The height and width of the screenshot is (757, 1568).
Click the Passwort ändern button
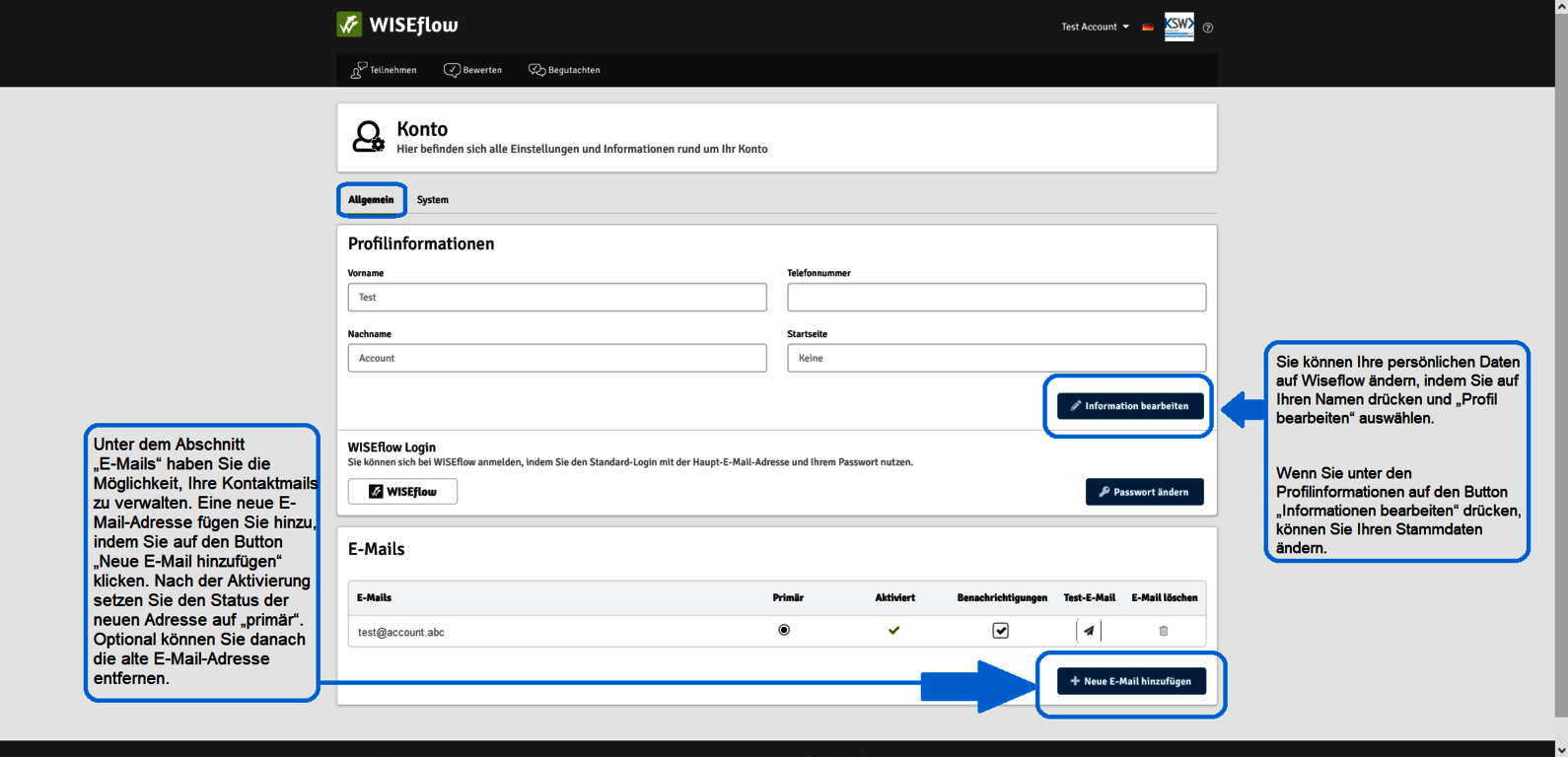(1144, 492)
